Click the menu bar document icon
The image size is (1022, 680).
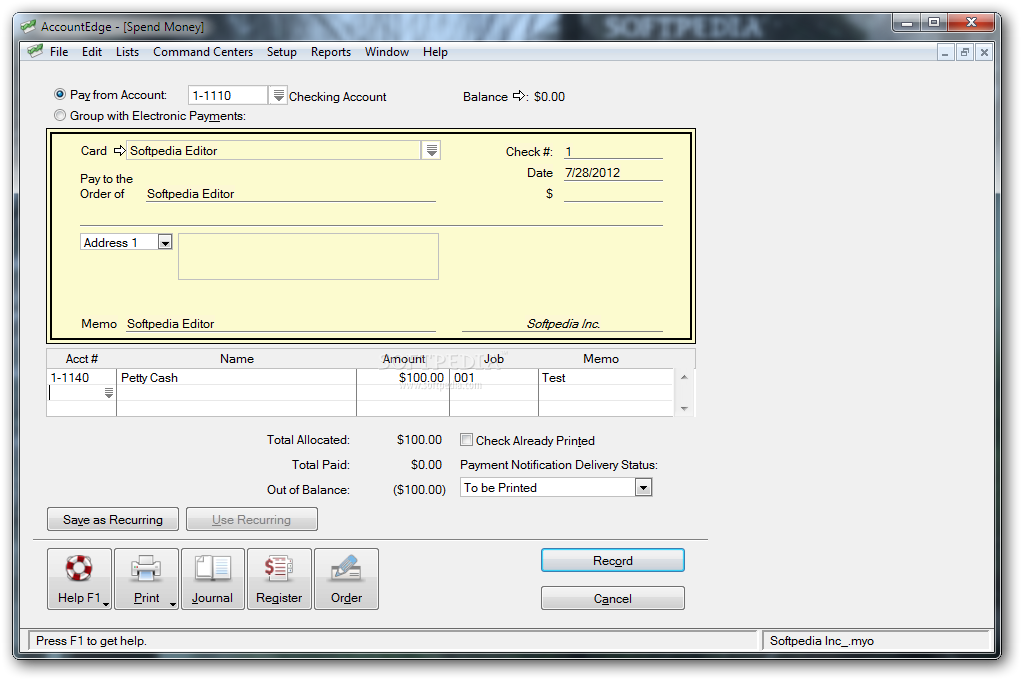[x=35, y=51]
